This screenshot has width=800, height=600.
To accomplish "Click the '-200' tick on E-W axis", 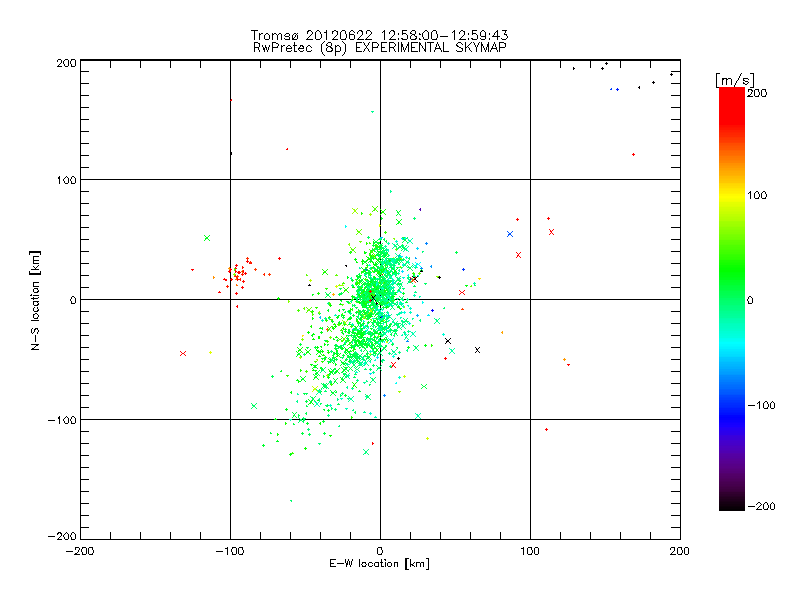I will click(x=80, y=551).
